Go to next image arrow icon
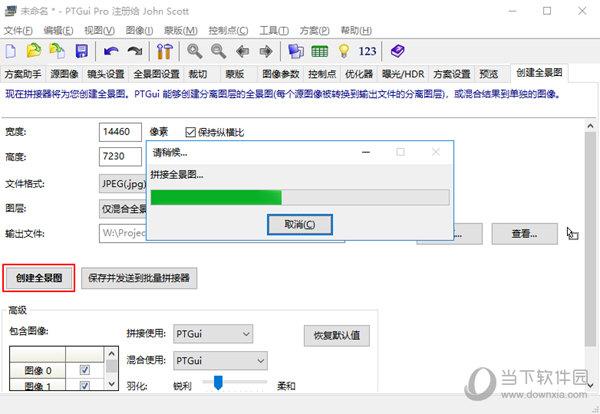 (266, 51)
